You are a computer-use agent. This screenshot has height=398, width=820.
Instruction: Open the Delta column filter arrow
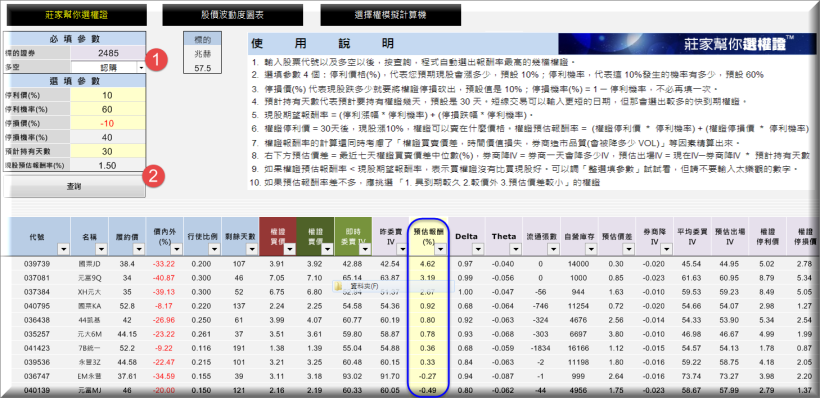click(479, 250)
